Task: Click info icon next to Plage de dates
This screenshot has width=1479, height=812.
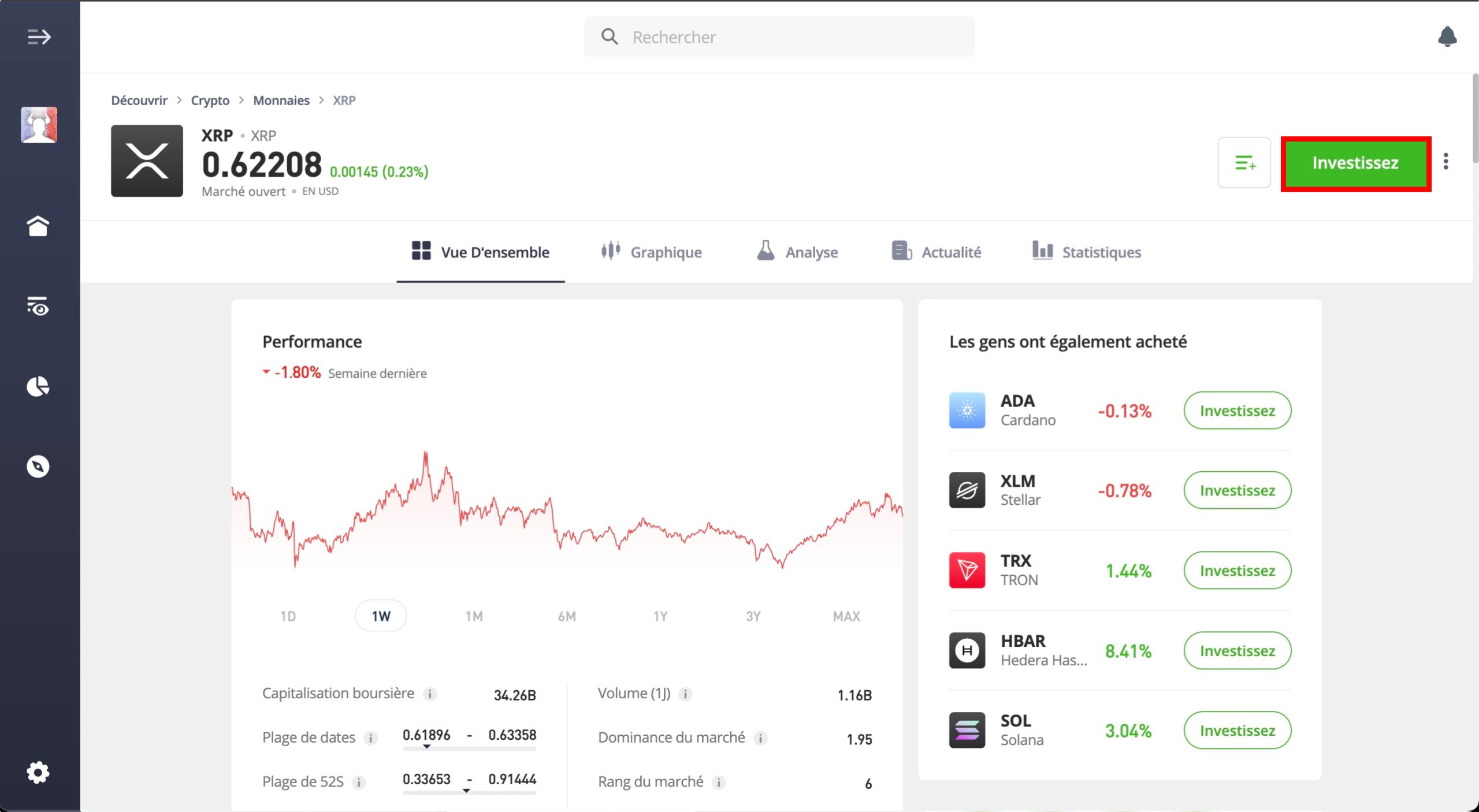Action: pyautogui.click(x=370, y=738)
